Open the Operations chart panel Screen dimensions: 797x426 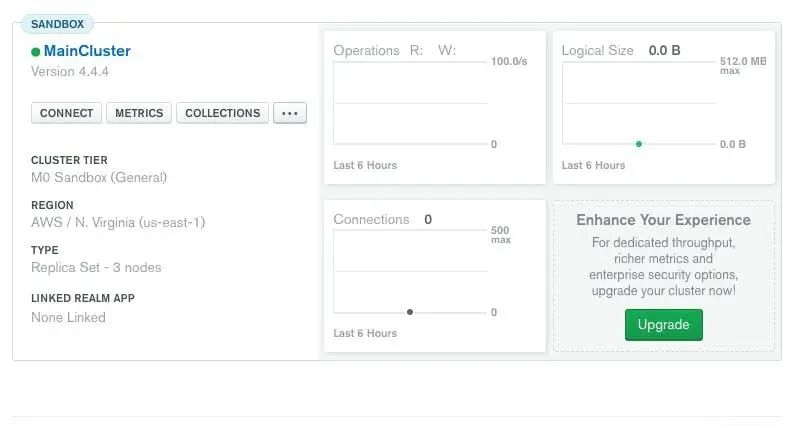coord(434,107)
